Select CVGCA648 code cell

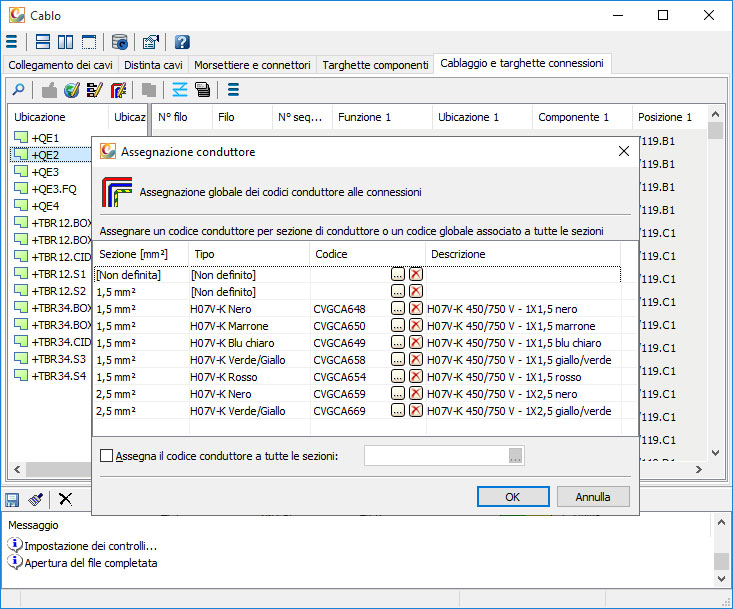(x=339, y=309)
